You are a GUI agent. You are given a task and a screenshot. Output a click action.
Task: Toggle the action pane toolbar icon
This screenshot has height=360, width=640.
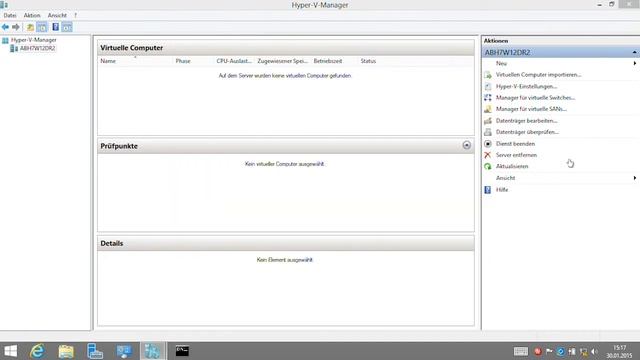coord(67,27)
